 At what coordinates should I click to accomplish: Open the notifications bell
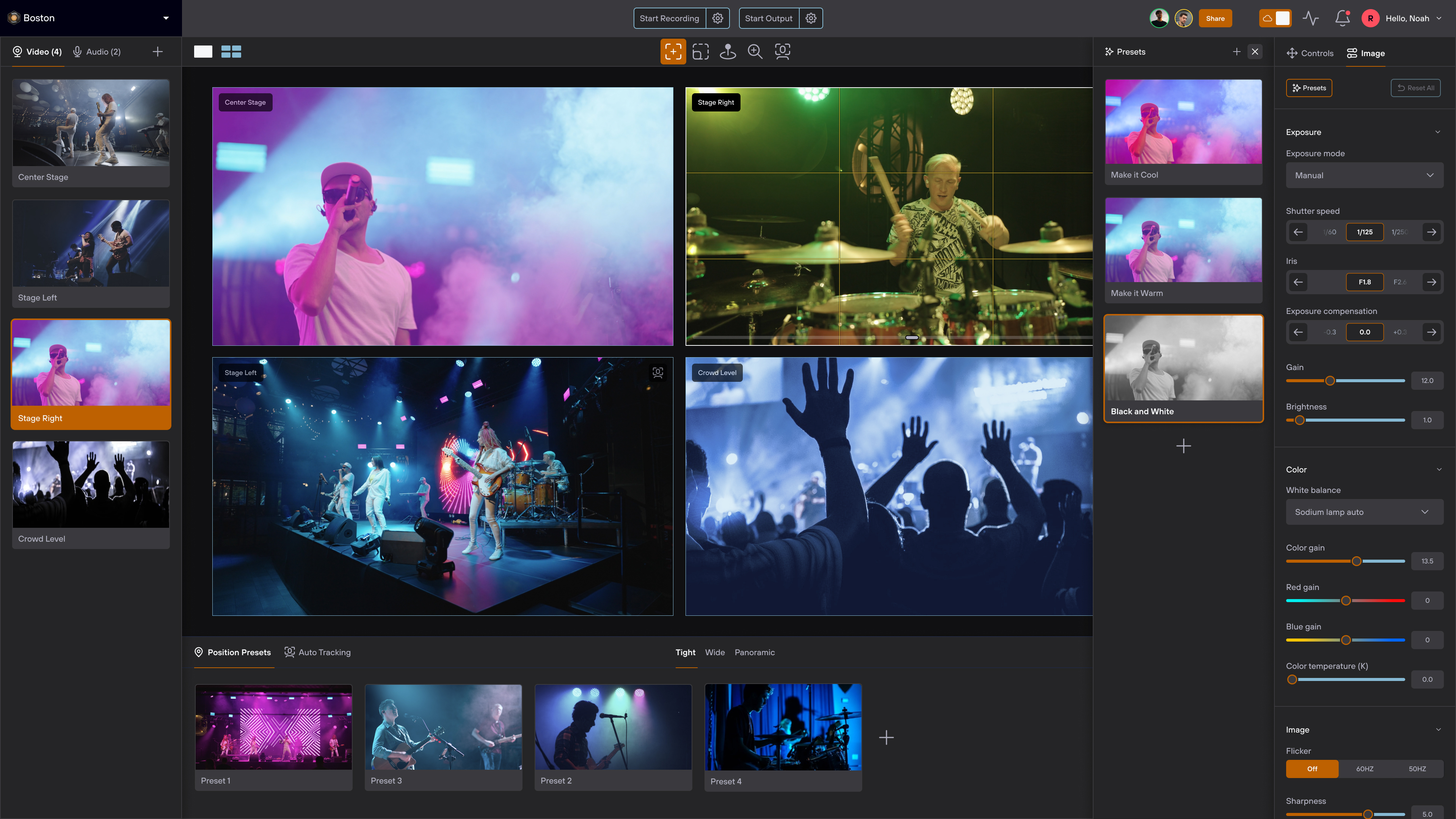point(1342,18)
